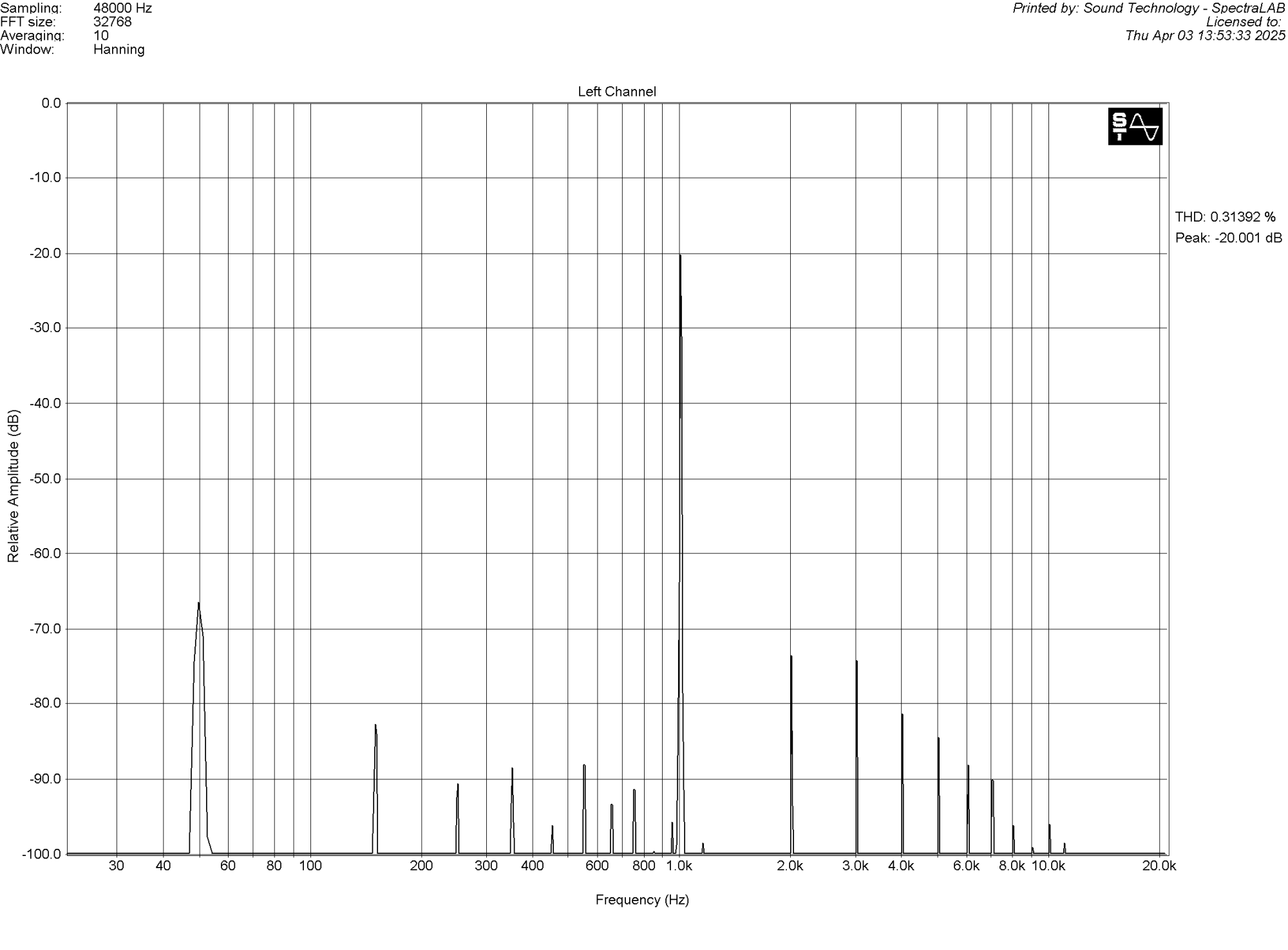This screenshot has width=1288, height=950.
Task: Click the Printed by Sound Technology text
Action: pyautogui.click(x=1148, y=8)
